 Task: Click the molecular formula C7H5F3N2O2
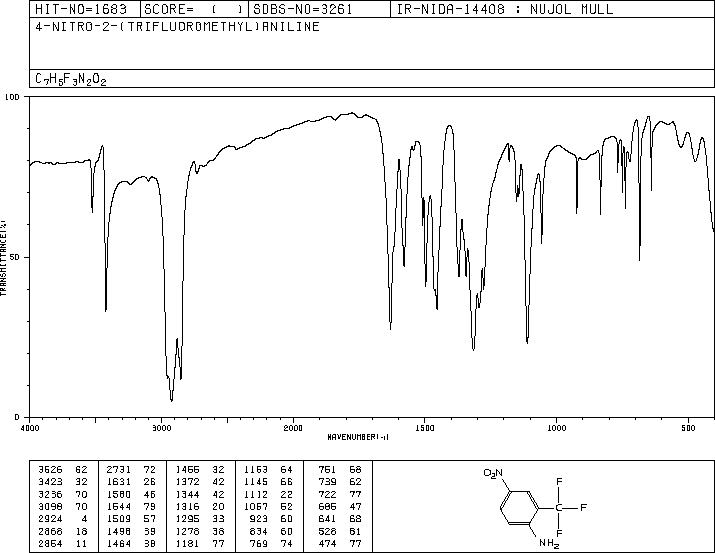(71, 79)
